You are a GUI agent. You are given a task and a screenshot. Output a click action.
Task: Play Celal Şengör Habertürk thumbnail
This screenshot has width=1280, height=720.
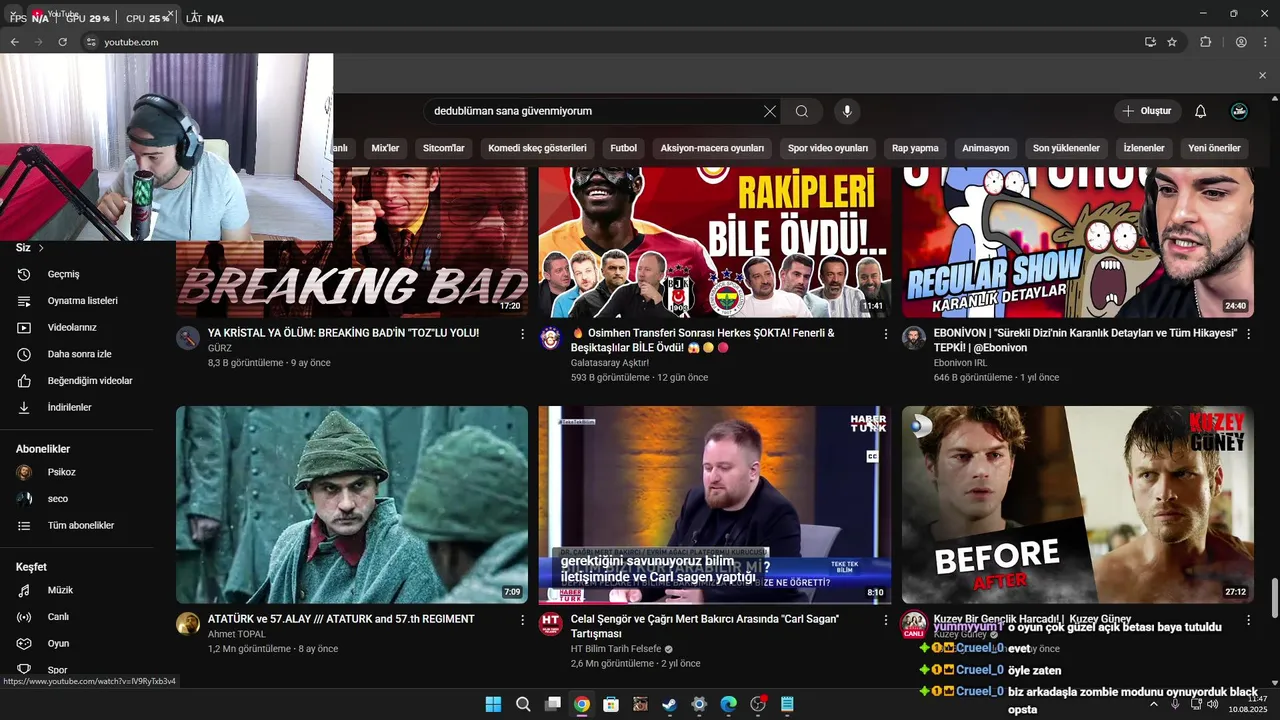tap(715, 504)
